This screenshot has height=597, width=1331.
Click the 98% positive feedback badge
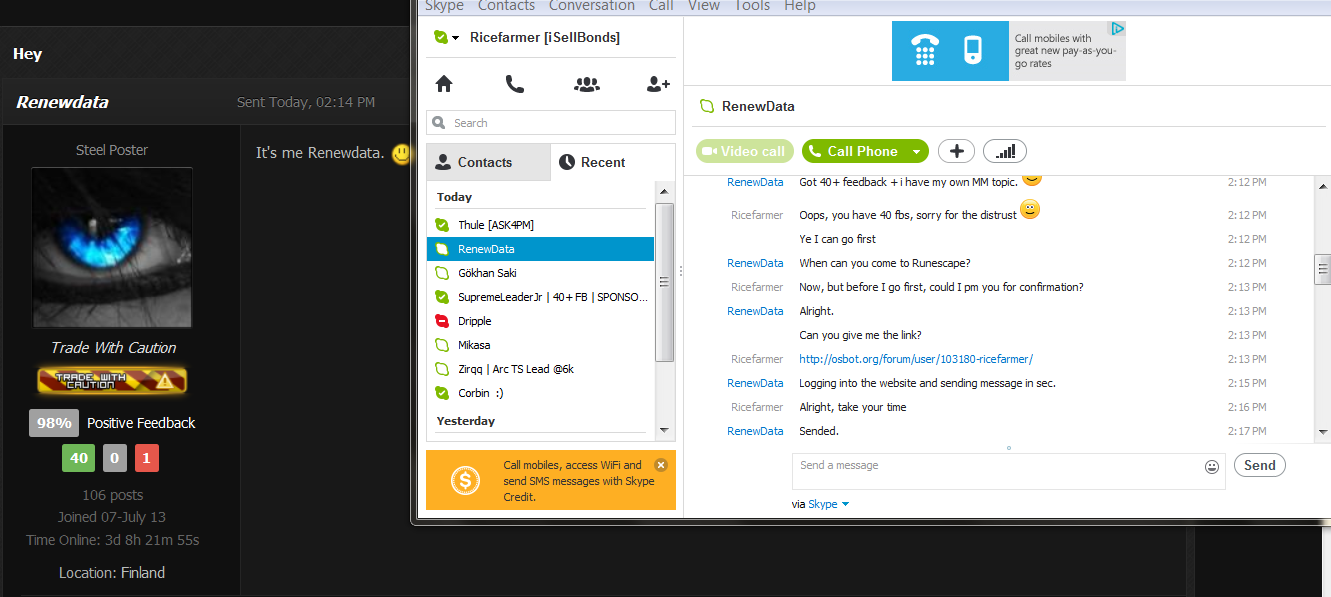(x=54, y=423)
